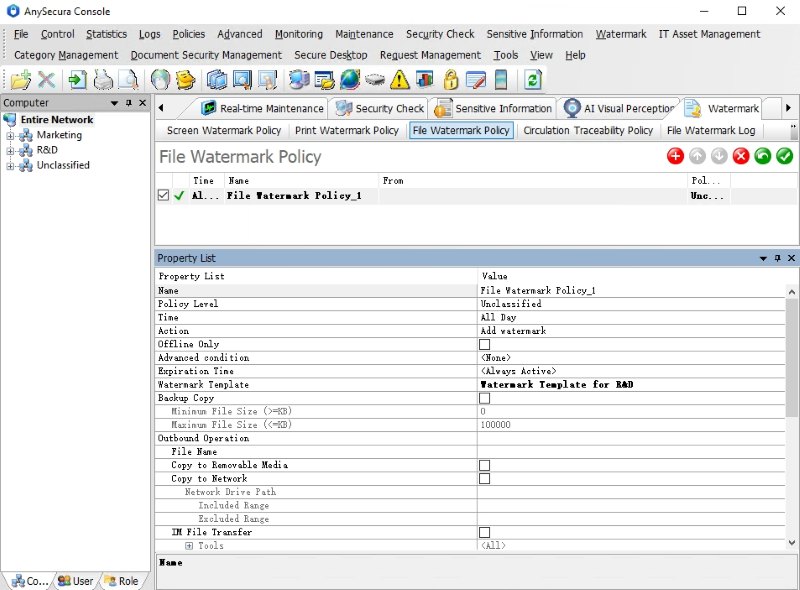The image size is (800, 590).
Task: Confirm policy changes with the green check icon
Action: 783,156
